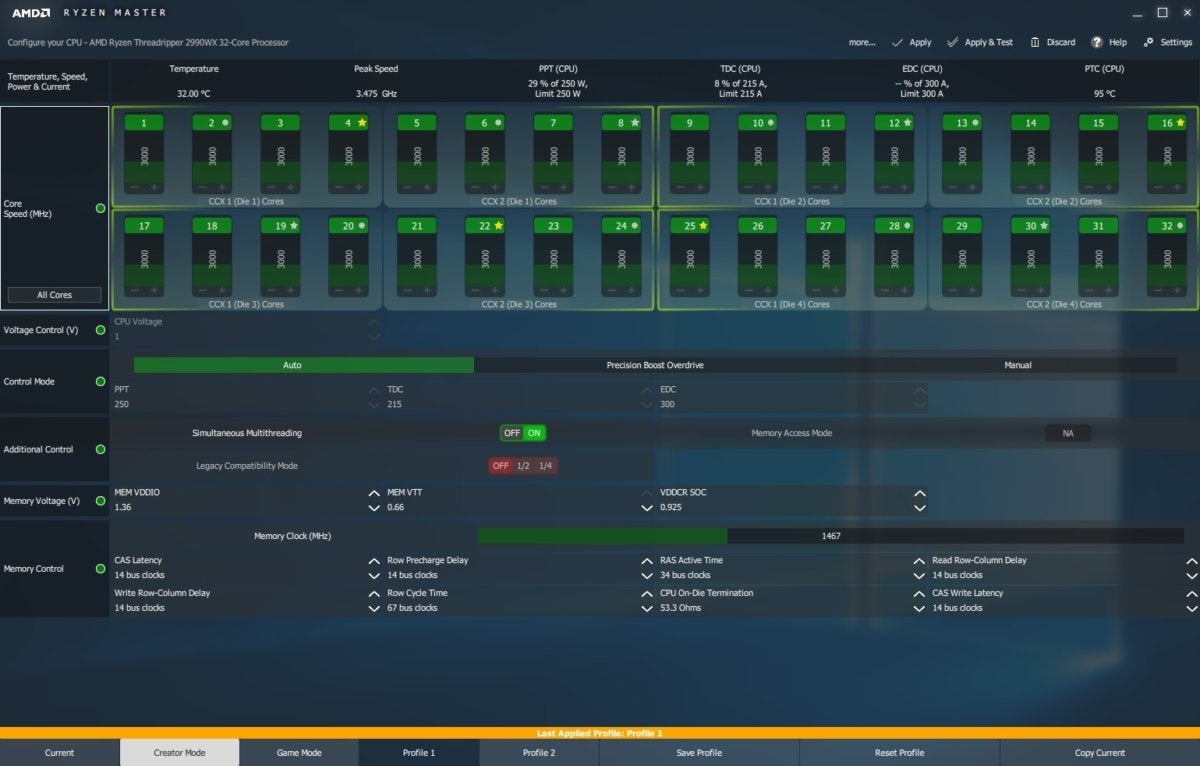Viewport: 1200px width, 766px height.
Task: Open Settings using the gear icon
Action: (x=1149, y=42)
